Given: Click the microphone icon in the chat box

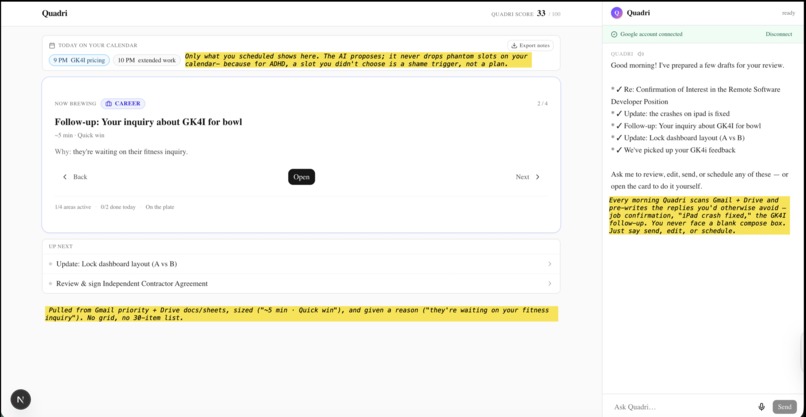Looking at the screenshot, I should click(761, 407).
